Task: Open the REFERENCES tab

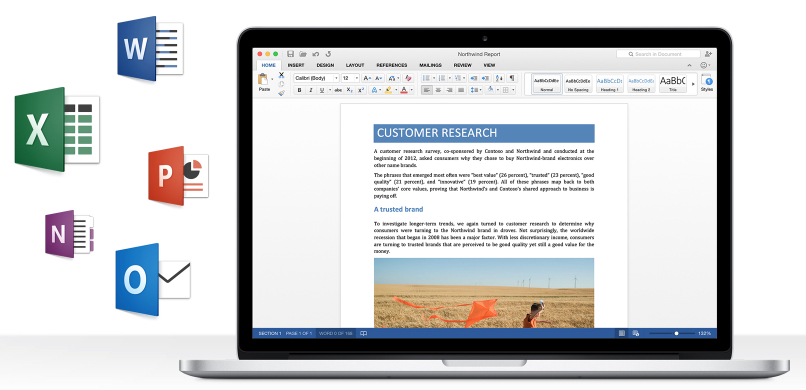Action: click(392, 65)
